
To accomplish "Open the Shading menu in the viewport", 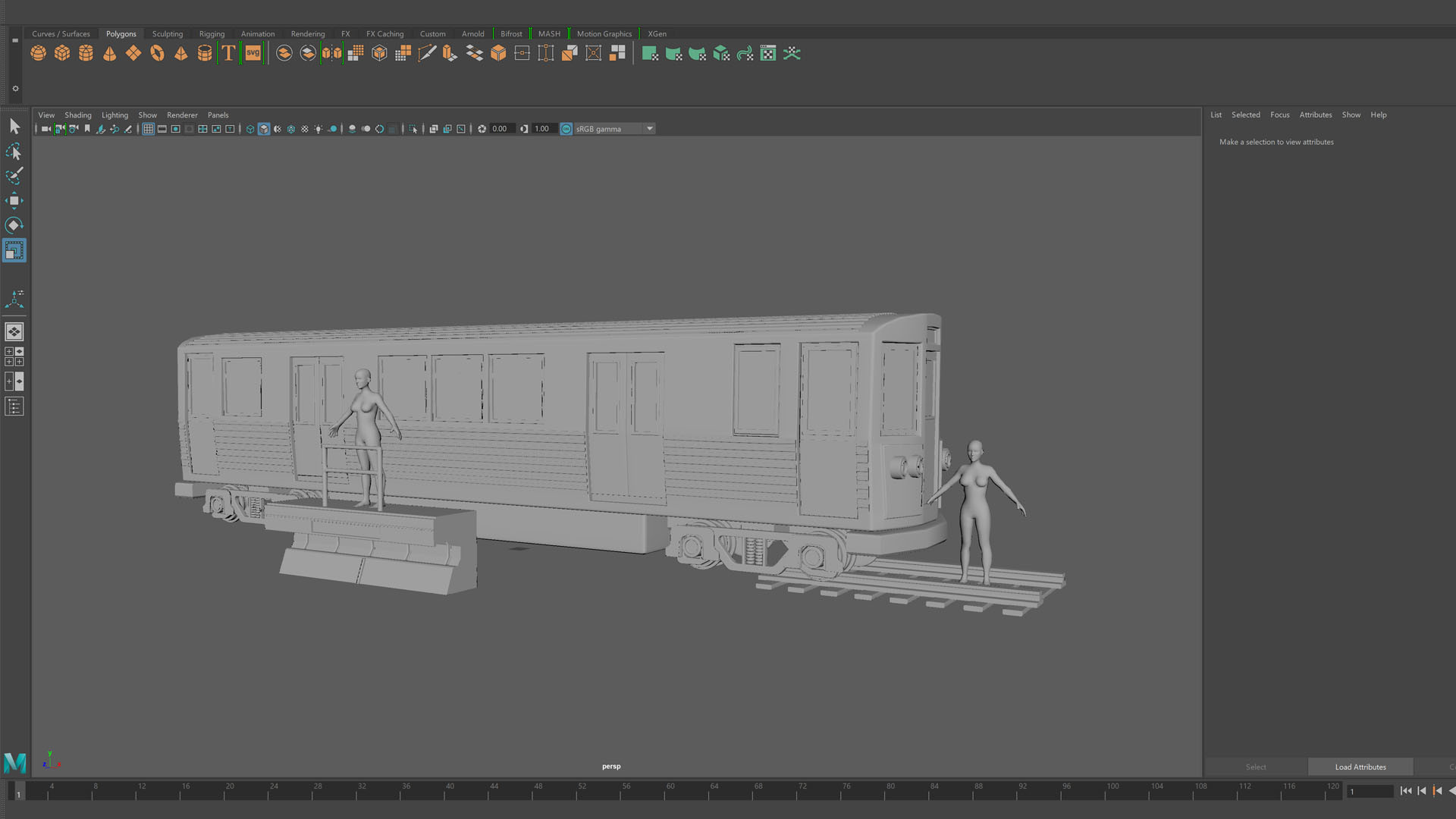I will coord(77,115).
